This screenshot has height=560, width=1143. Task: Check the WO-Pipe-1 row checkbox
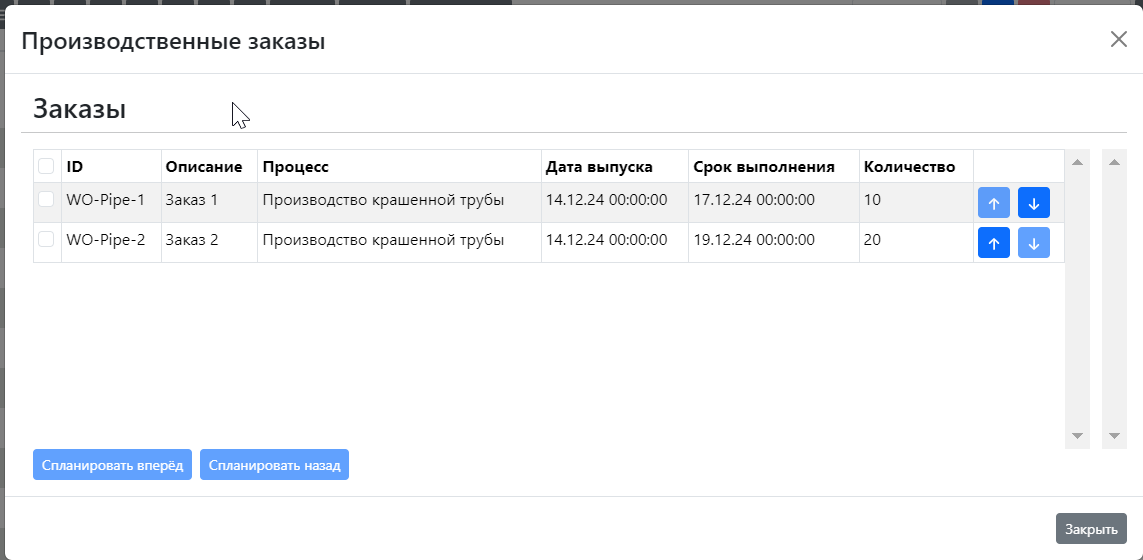[x=46, y=199]
